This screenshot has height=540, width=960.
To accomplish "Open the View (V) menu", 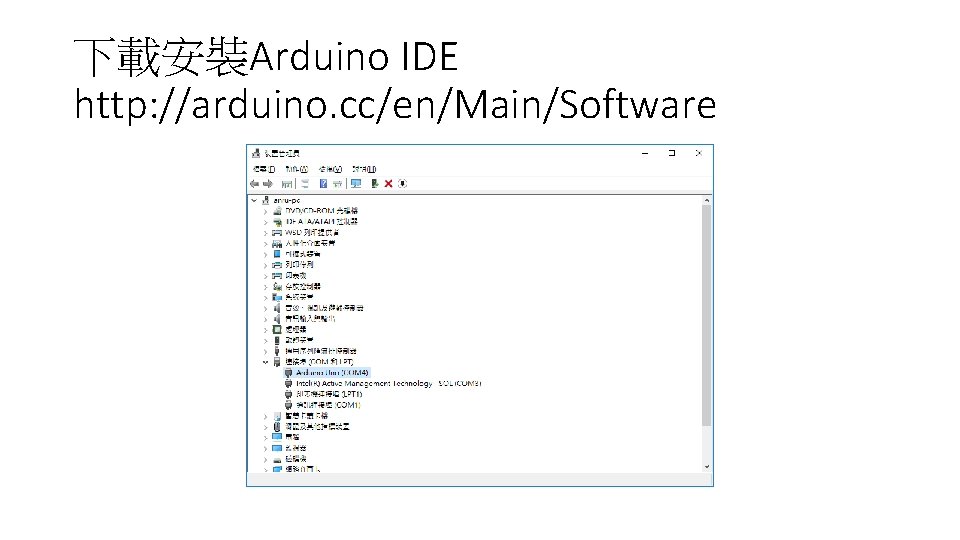I will [x=331, y=169].
